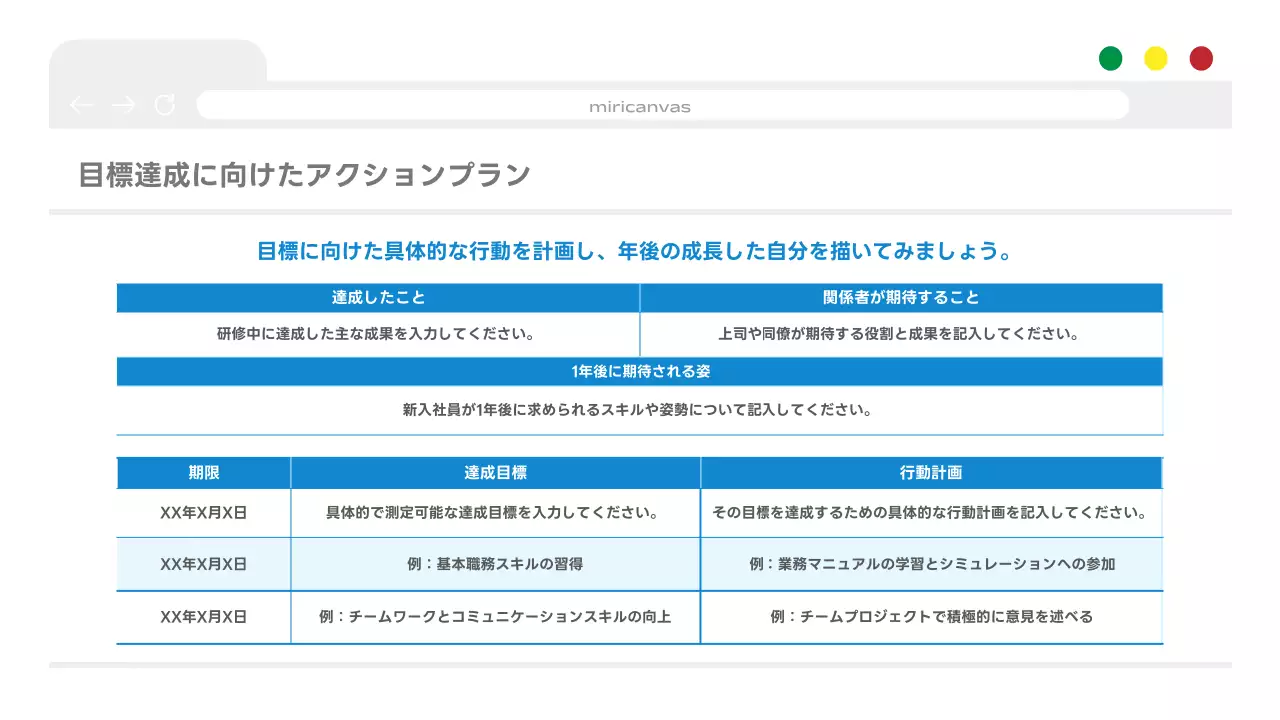Select the 関係者が期待すること header cell
Screen dimensions: 1280x720
pyautogui.click(x=901, y=297)
